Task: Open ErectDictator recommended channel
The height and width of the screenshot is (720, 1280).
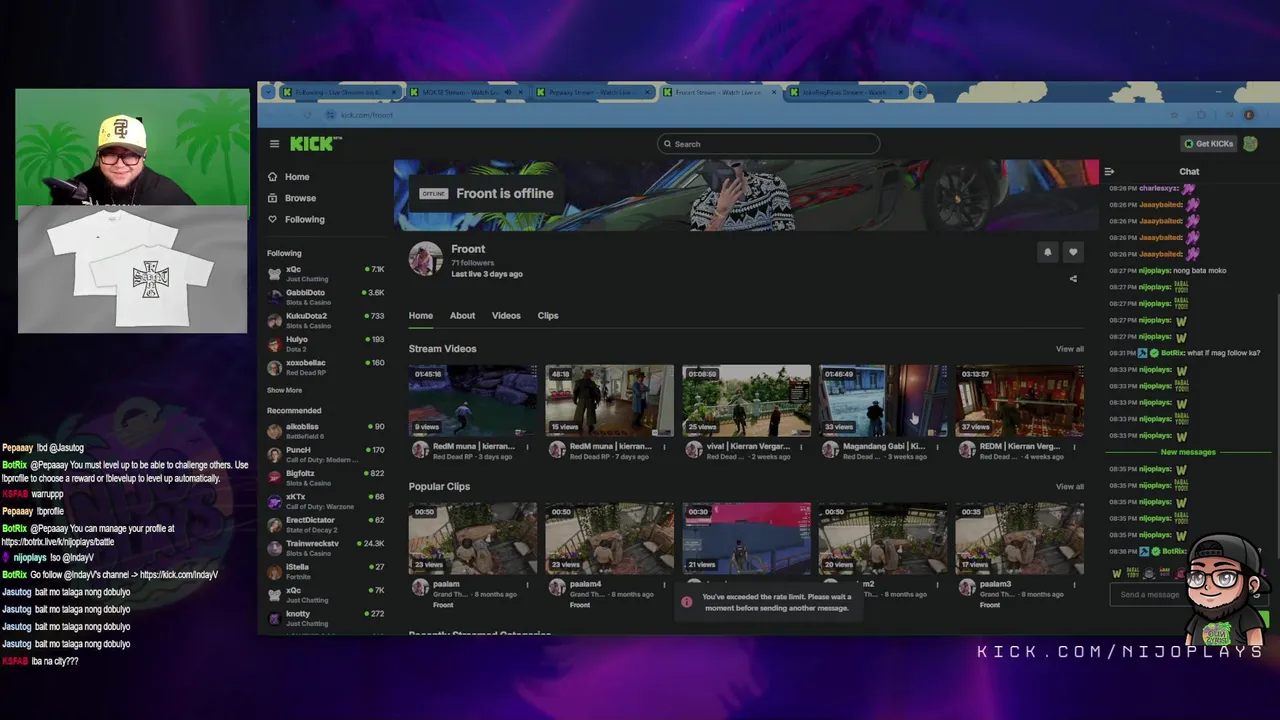Action: (x=325, y=524)
